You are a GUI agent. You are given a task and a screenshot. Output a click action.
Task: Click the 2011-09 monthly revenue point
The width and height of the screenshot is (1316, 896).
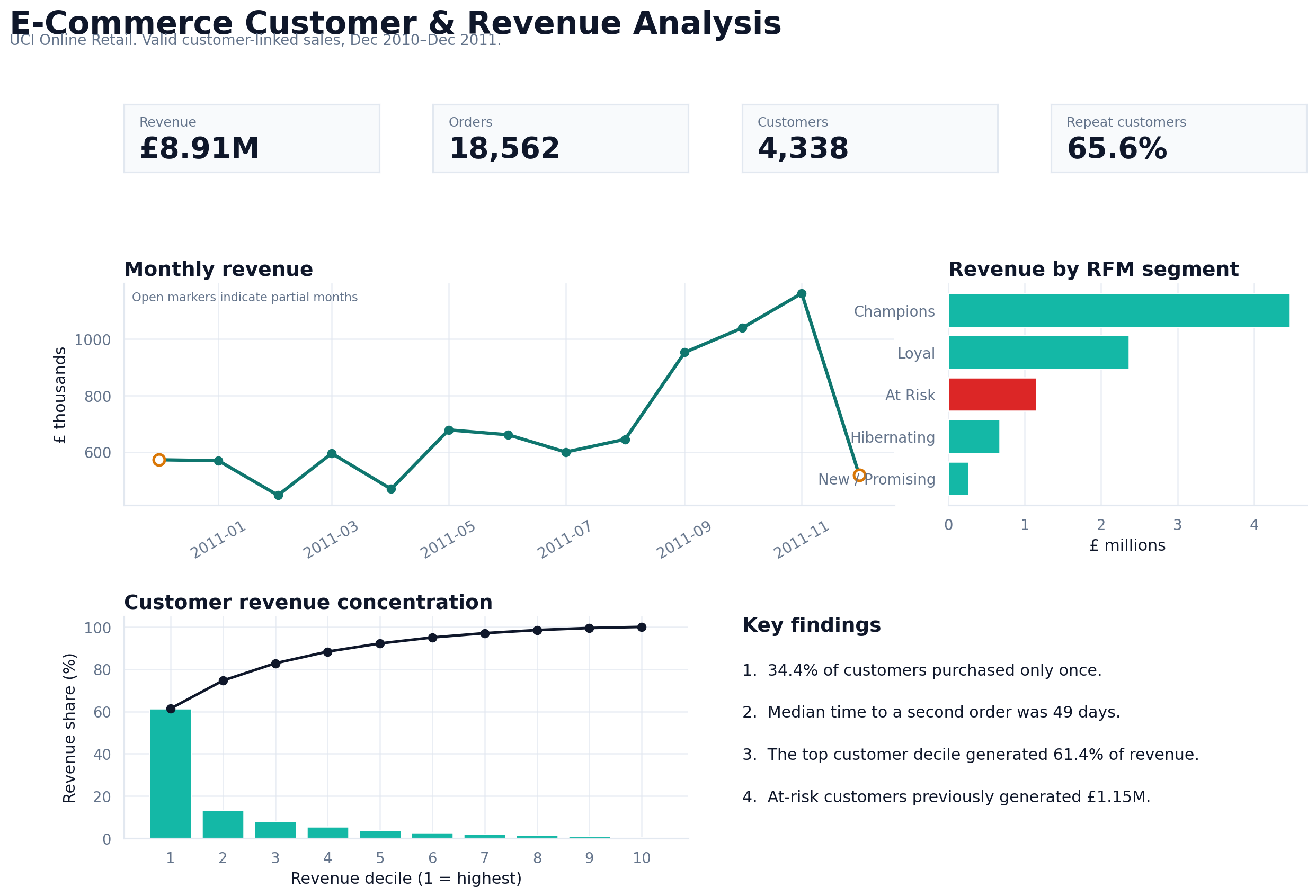(x=684, y=352)
